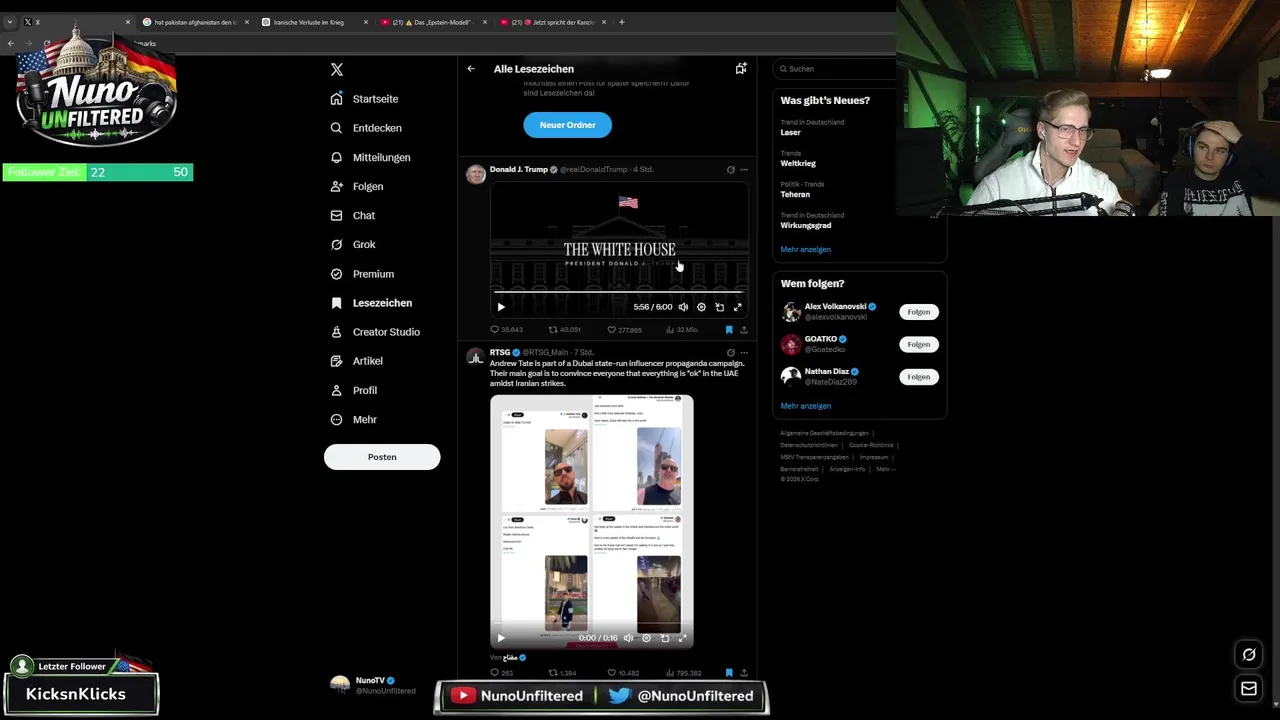1280x720 pixels.
Task: Go back using Lesezeichen back arrow
Action: click(471, 69)
